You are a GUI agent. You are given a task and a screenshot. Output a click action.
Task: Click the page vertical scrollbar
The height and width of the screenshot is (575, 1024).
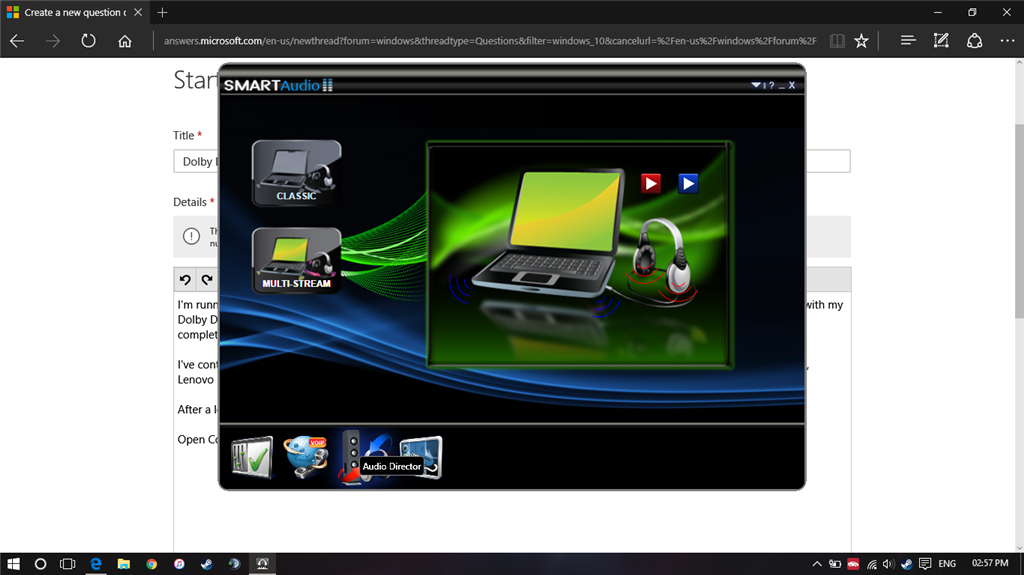(1019, 220)
